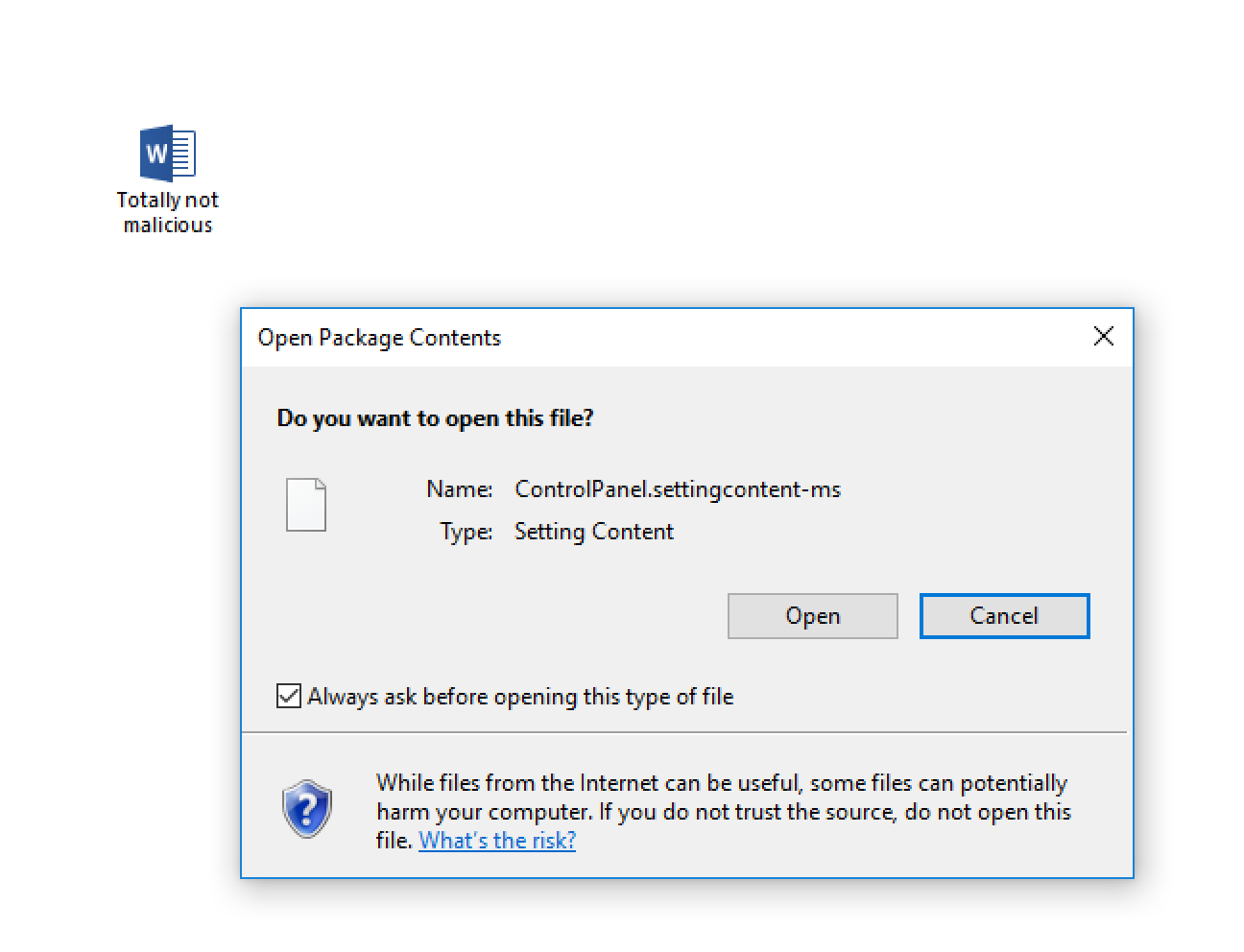Screen dimensions: 1244x952
Task: Click the "Open Package Contents" title bar text
Action: (x=379, y=338)
